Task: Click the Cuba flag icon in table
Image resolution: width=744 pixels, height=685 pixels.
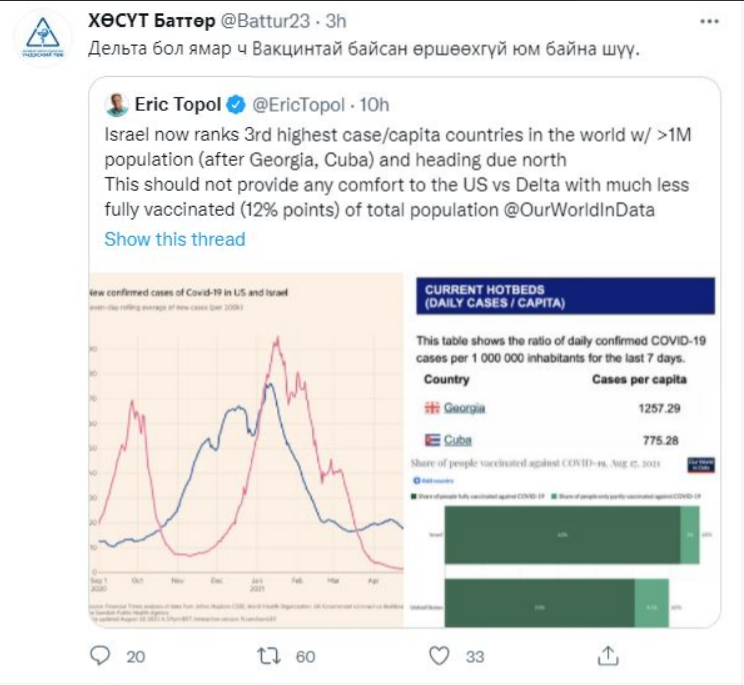Action: tap(432, 440)
